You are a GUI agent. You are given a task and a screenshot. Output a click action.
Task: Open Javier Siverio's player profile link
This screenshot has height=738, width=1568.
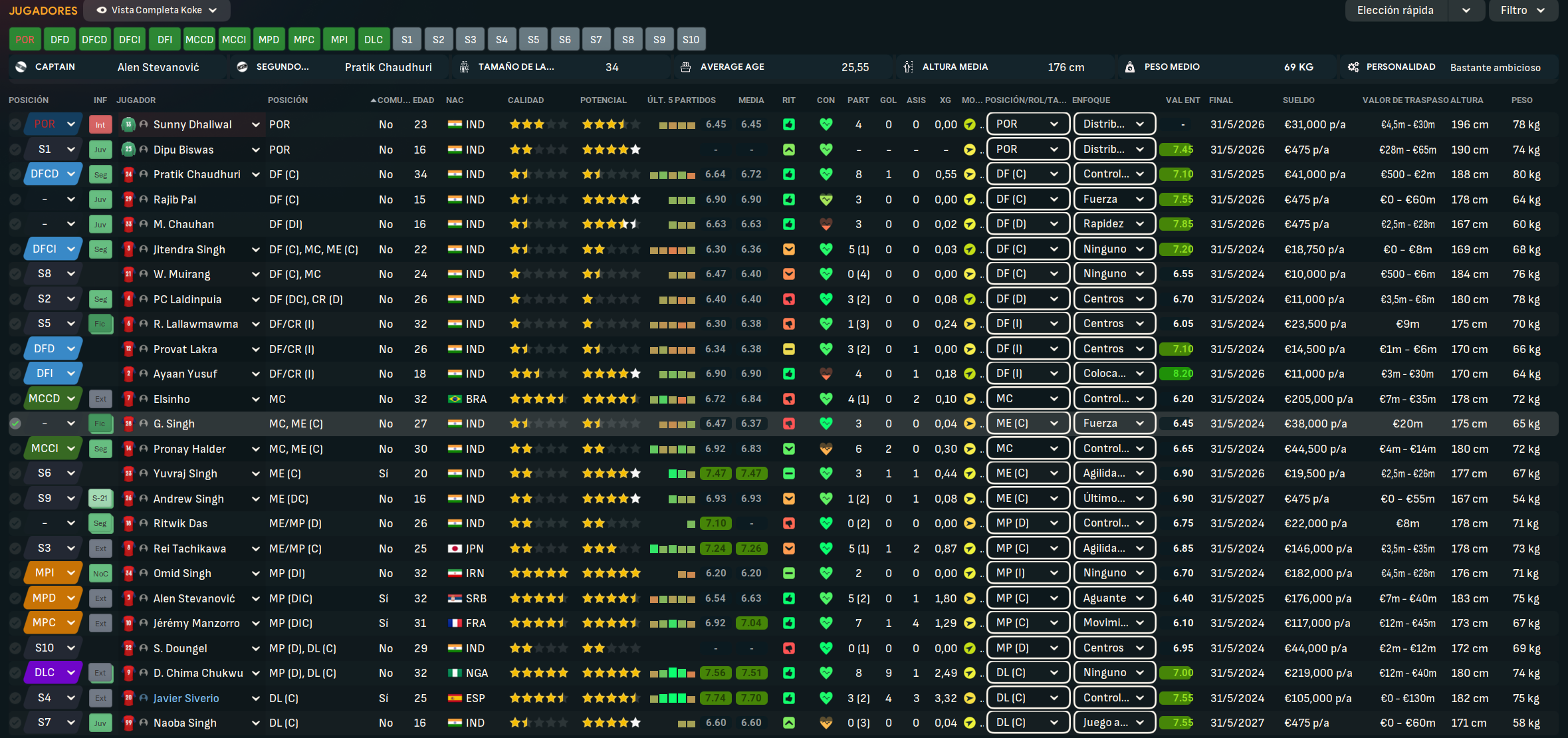(x=186, y=698)
